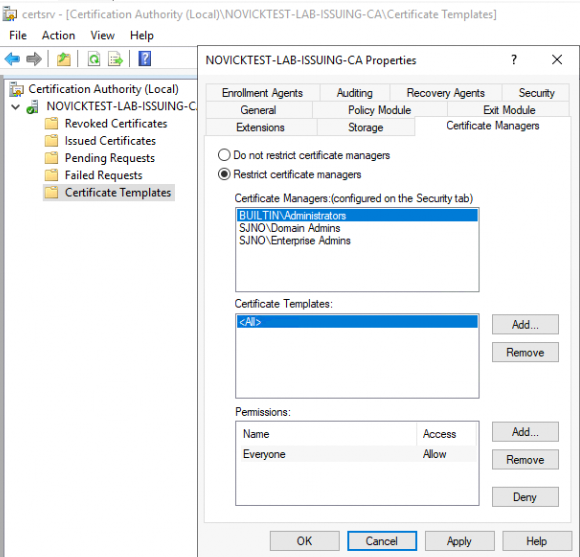Click the Refresh toolbar icon

[x=94, y=59]
